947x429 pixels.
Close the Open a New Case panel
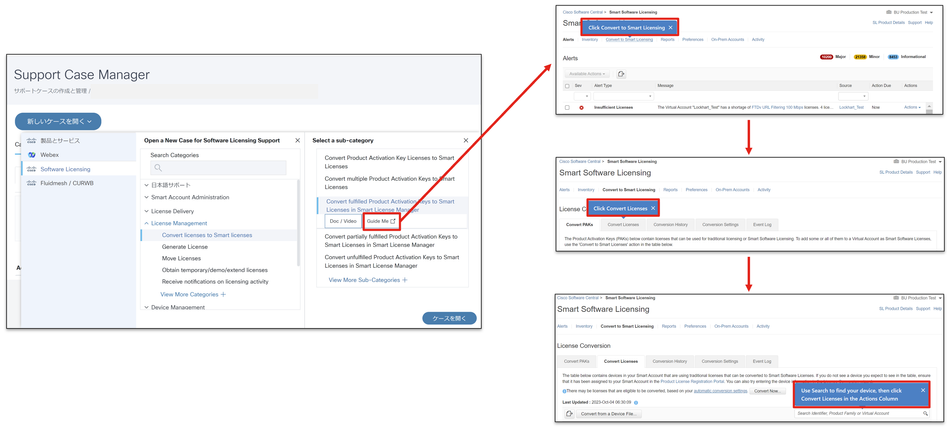(297, 140)
